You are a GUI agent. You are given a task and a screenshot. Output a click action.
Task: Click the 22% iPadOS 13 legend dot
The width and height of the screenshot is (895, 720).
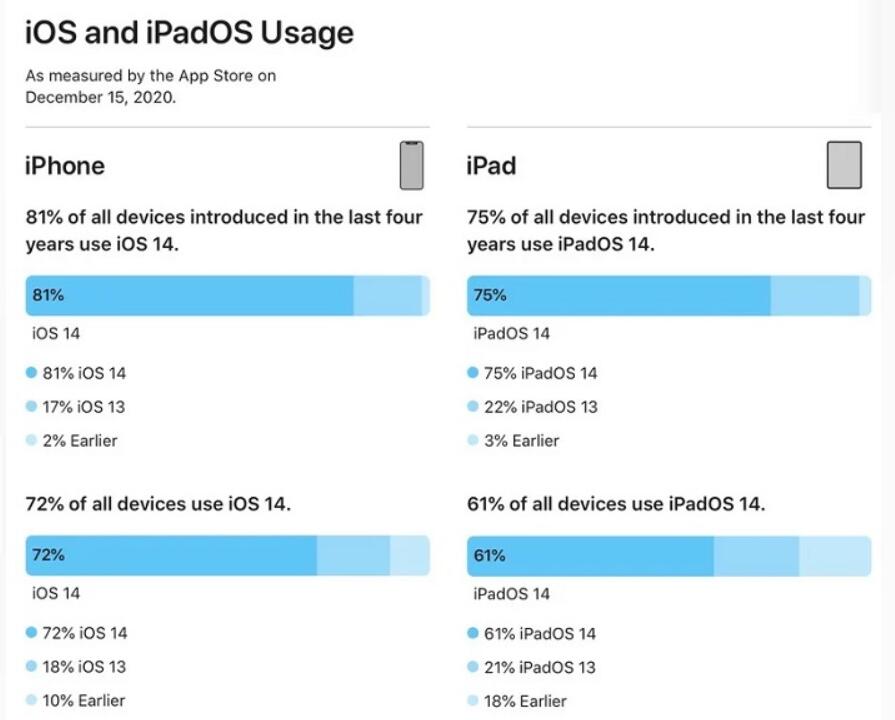pyautogui.click(x=473, y=407)
